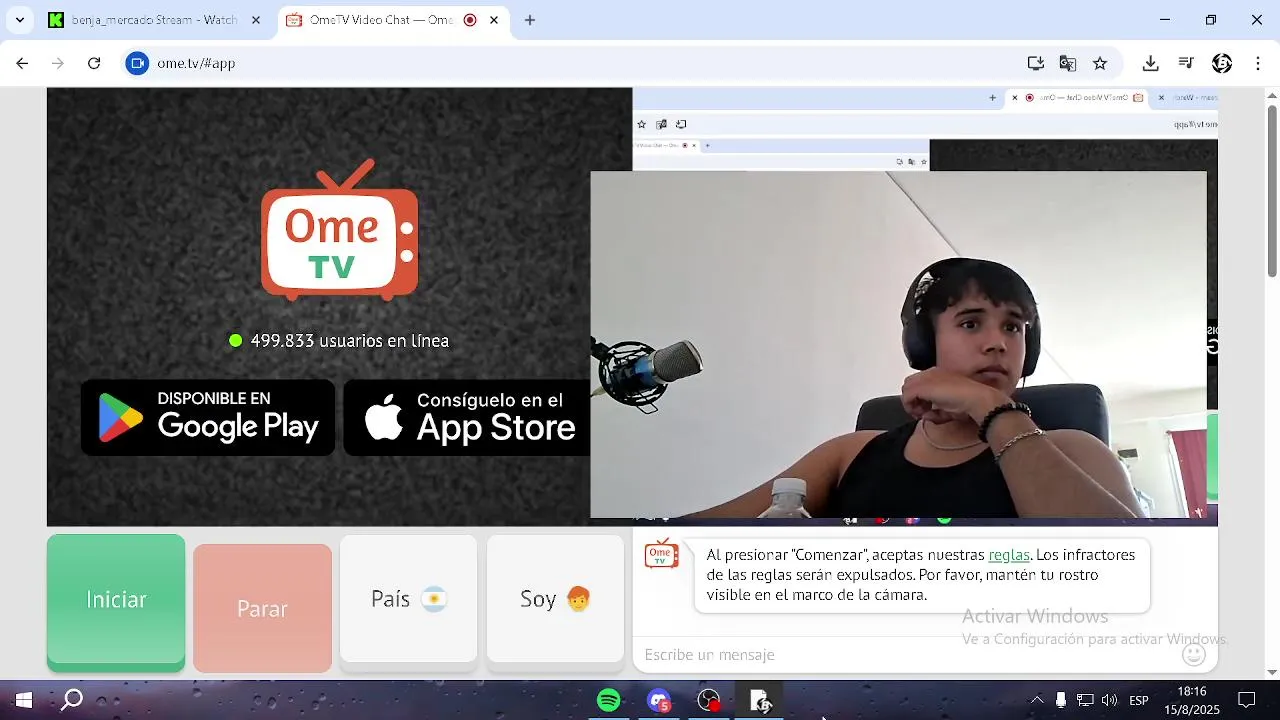Open the Google Play download badge
Image resolution: width=1280 pixels, height=720 pixels.
point(208,418)
